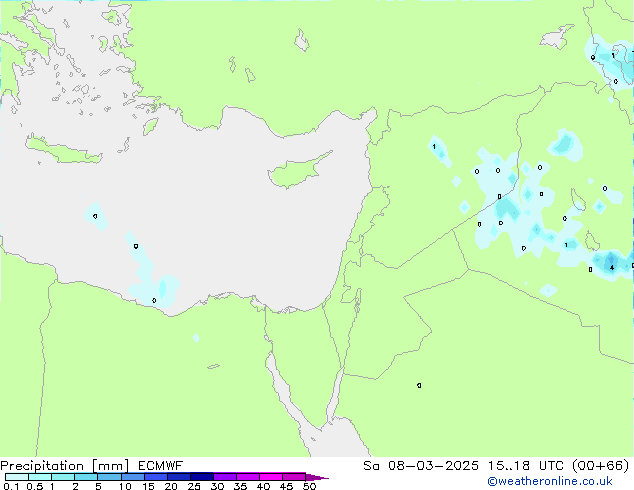
Task: Select the 30–35 mm purple legend box
Action: [225, 477]
